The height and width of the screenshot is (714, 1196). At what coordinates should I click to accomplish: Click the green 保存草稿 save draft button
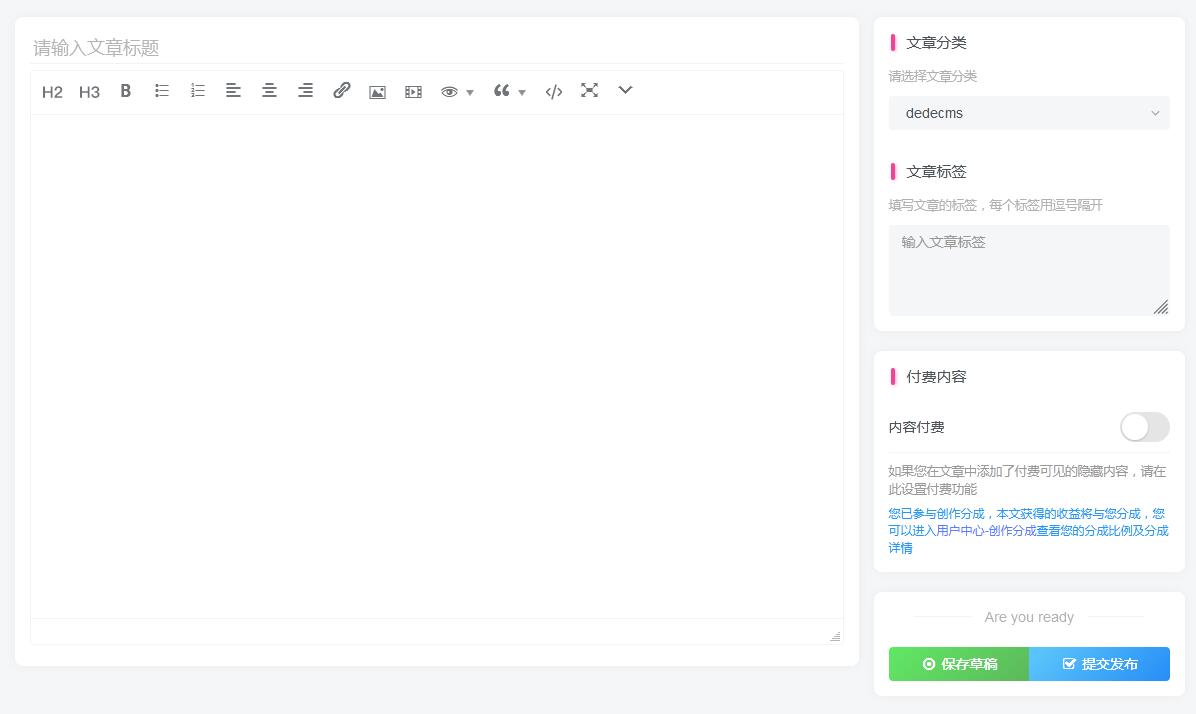click(x=958, y=664)
